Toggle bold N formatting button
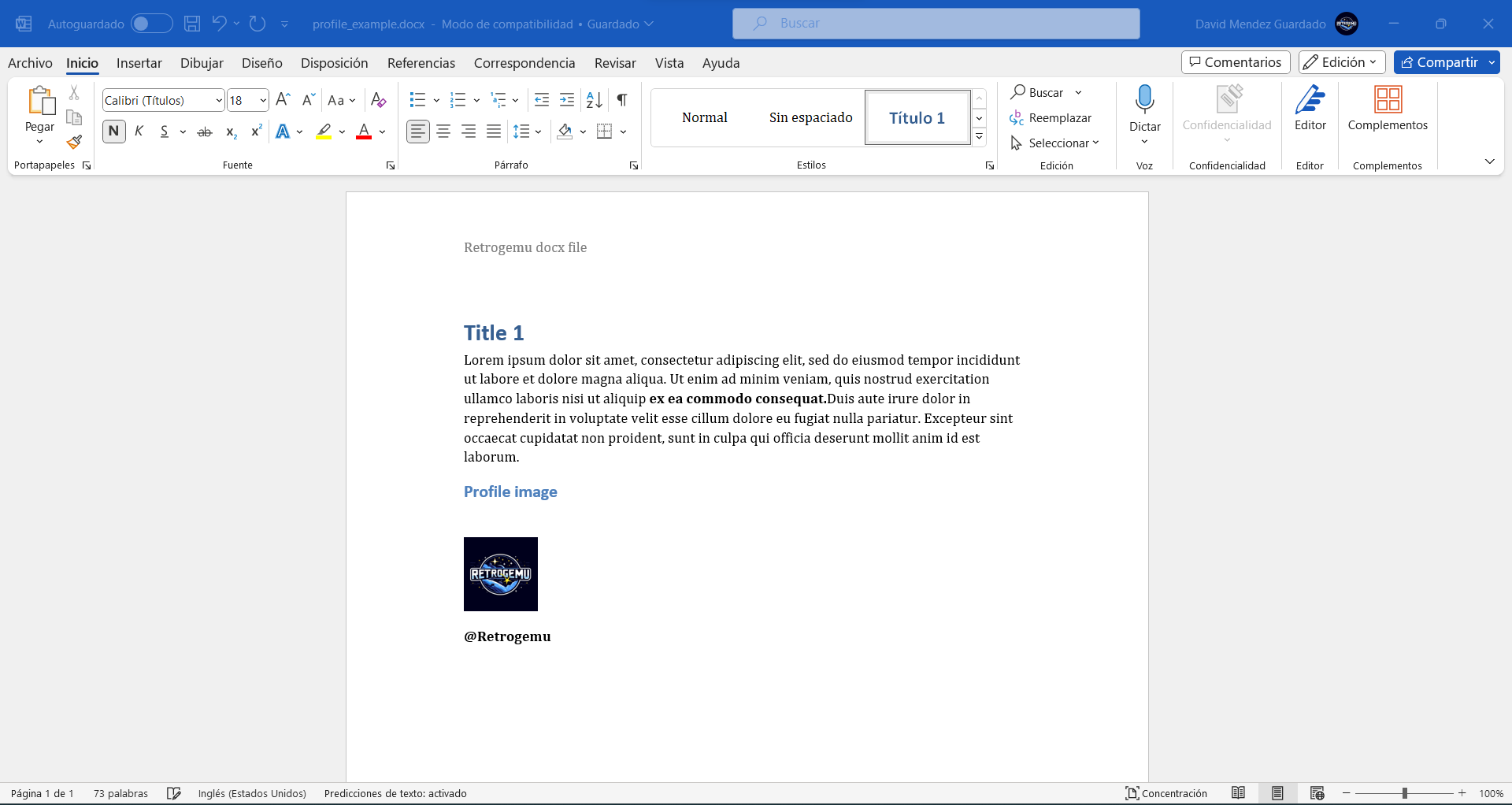 (x=114, y=132)
